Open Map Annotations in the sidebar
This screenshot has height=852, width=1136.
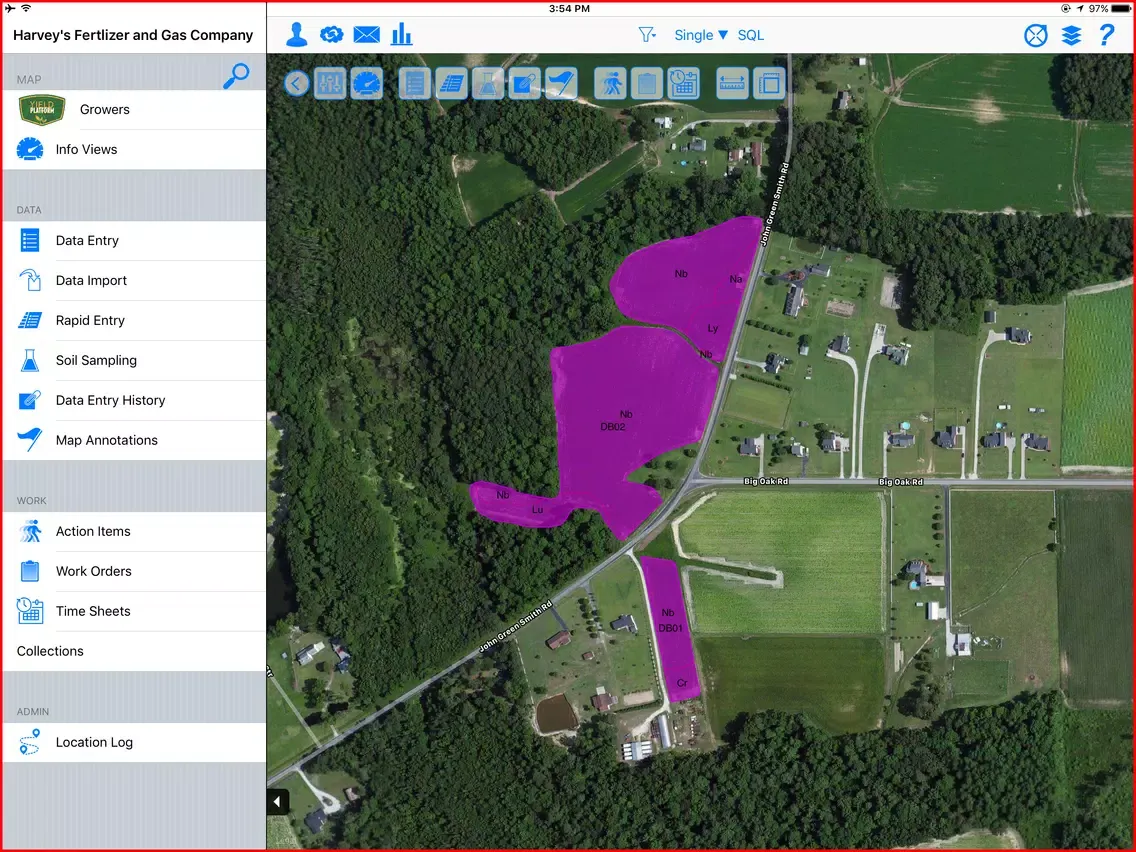(x=134, y=440)
